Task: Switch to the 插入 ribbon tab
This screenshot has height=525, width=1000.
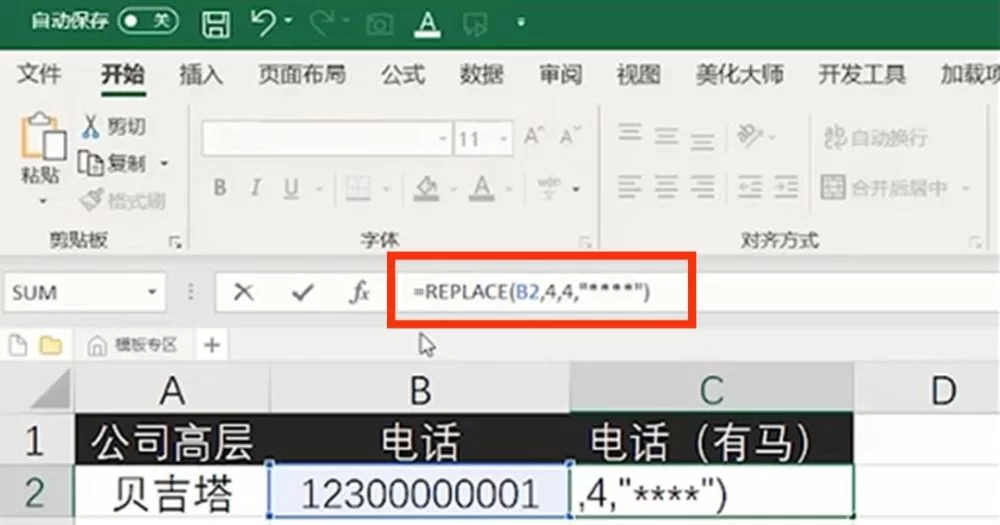Action: coord(200,74)
